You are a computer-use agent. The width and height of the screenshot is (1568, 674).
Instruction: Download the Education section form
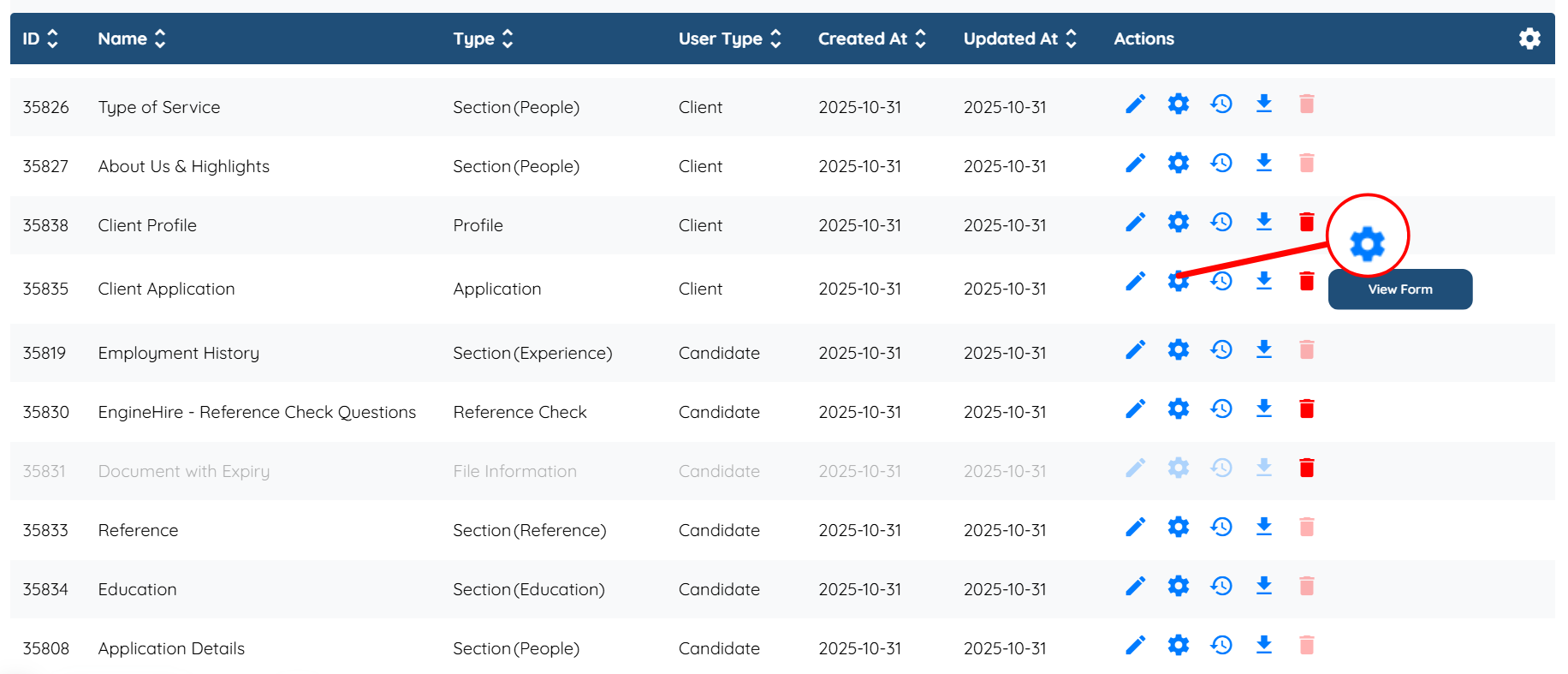click(1264, 586)
